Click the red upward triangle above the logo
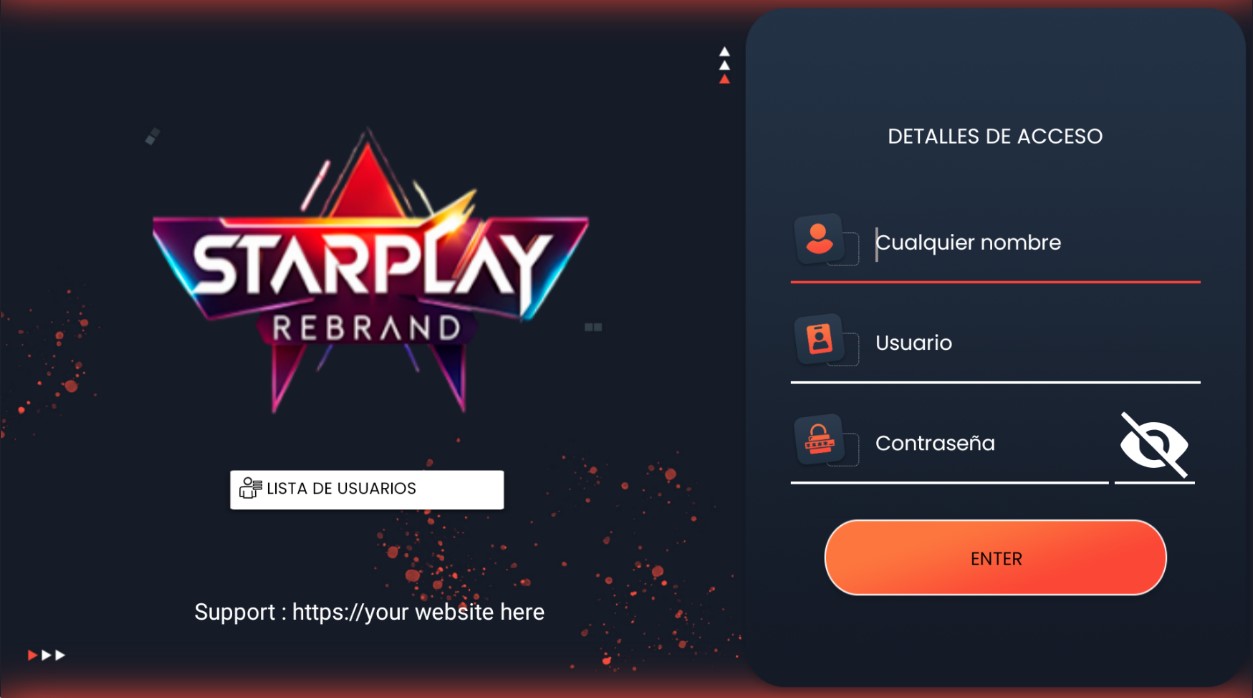The image size is (1253, 698). (725, 79)
